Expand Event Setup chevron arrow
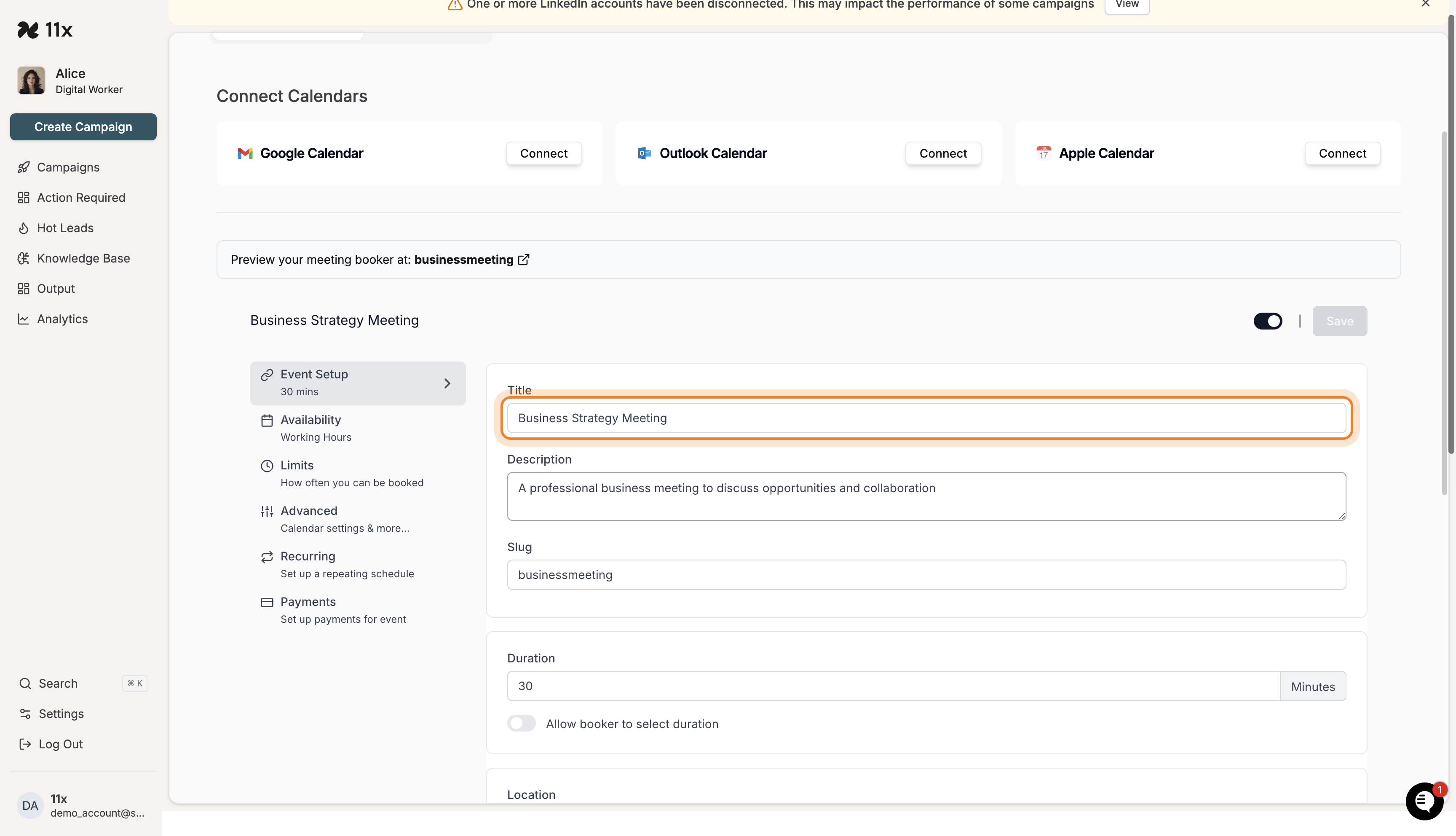This screenshot has width=1456, height=836. click(447, 383)
